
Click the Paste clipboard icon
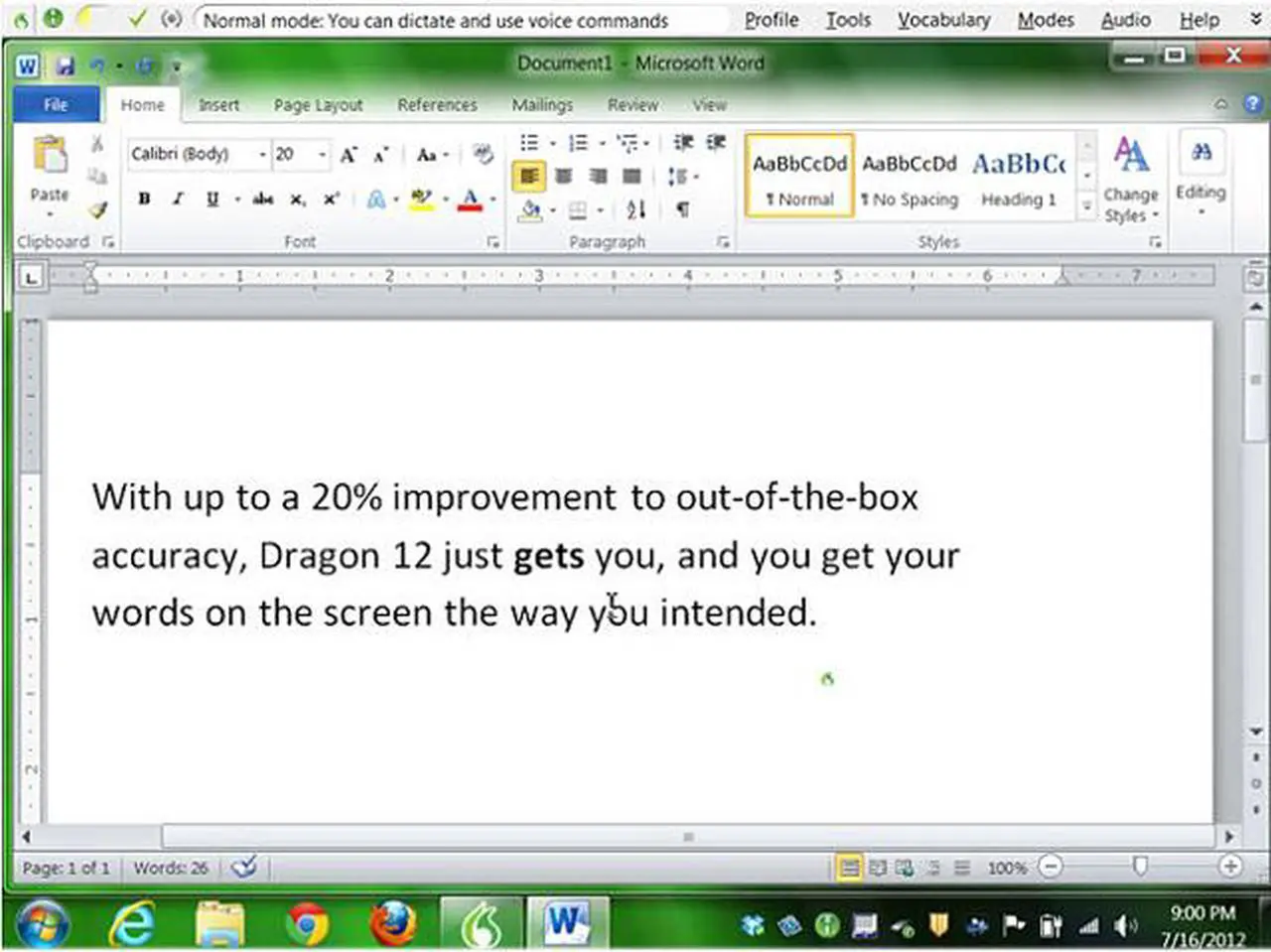pos(50,155)
